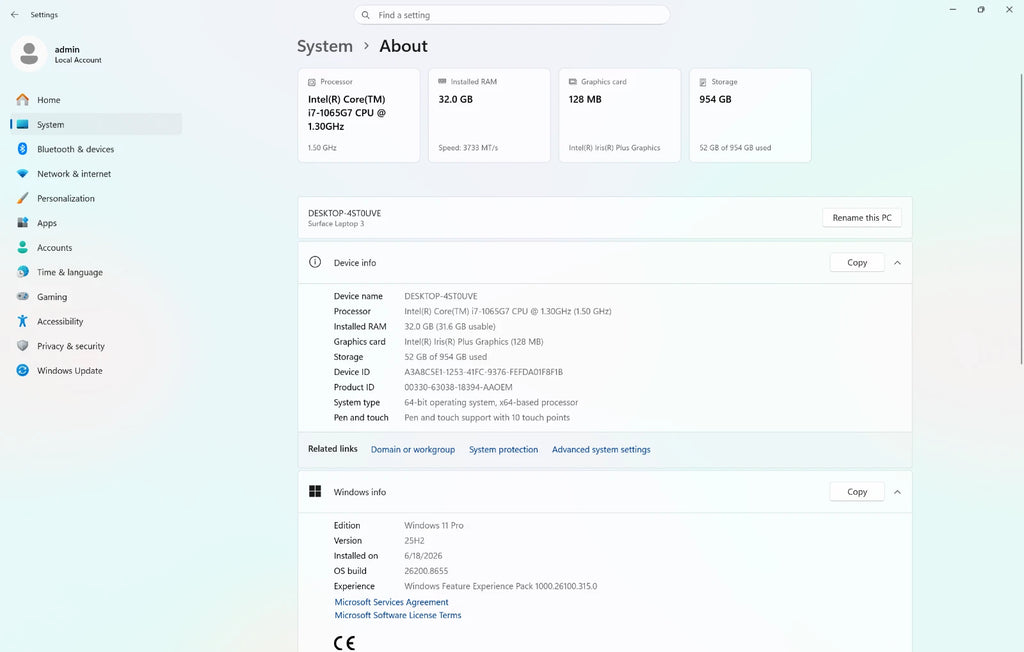Click the Gaming controller icon

(23, 297)
